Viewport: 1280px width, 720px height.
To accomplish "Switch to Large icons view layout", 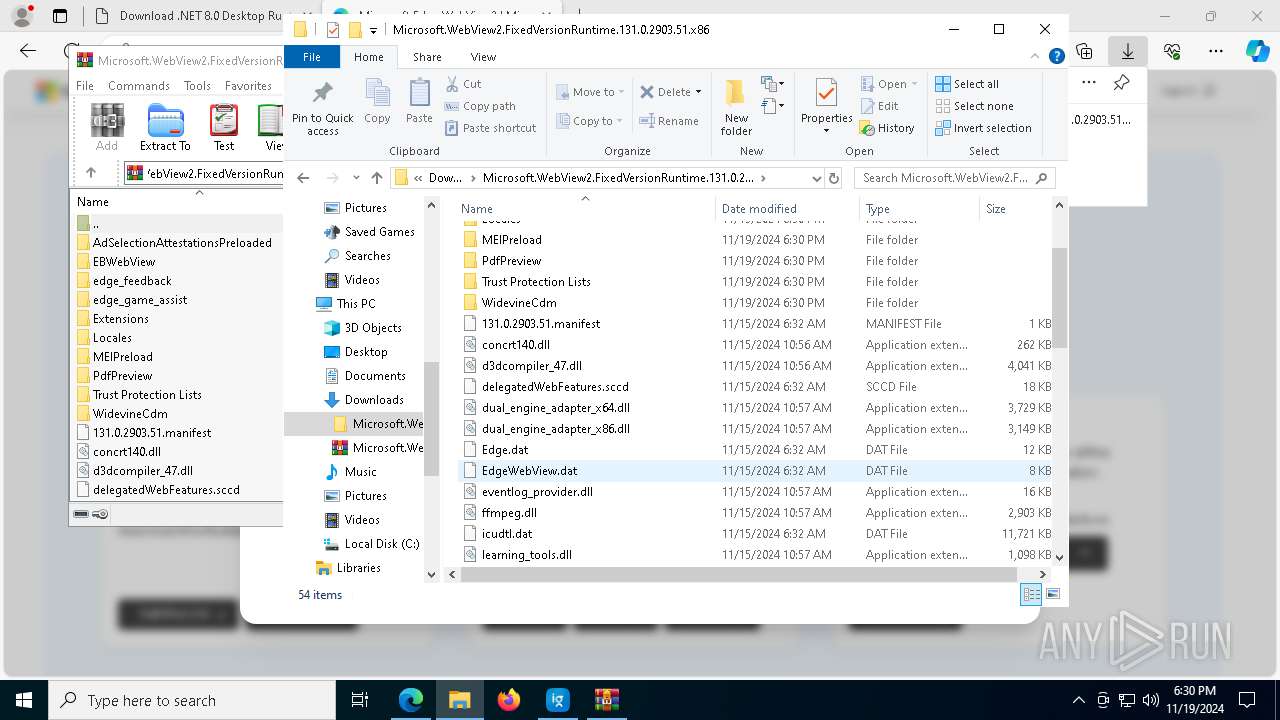I will coord(1052,594).
